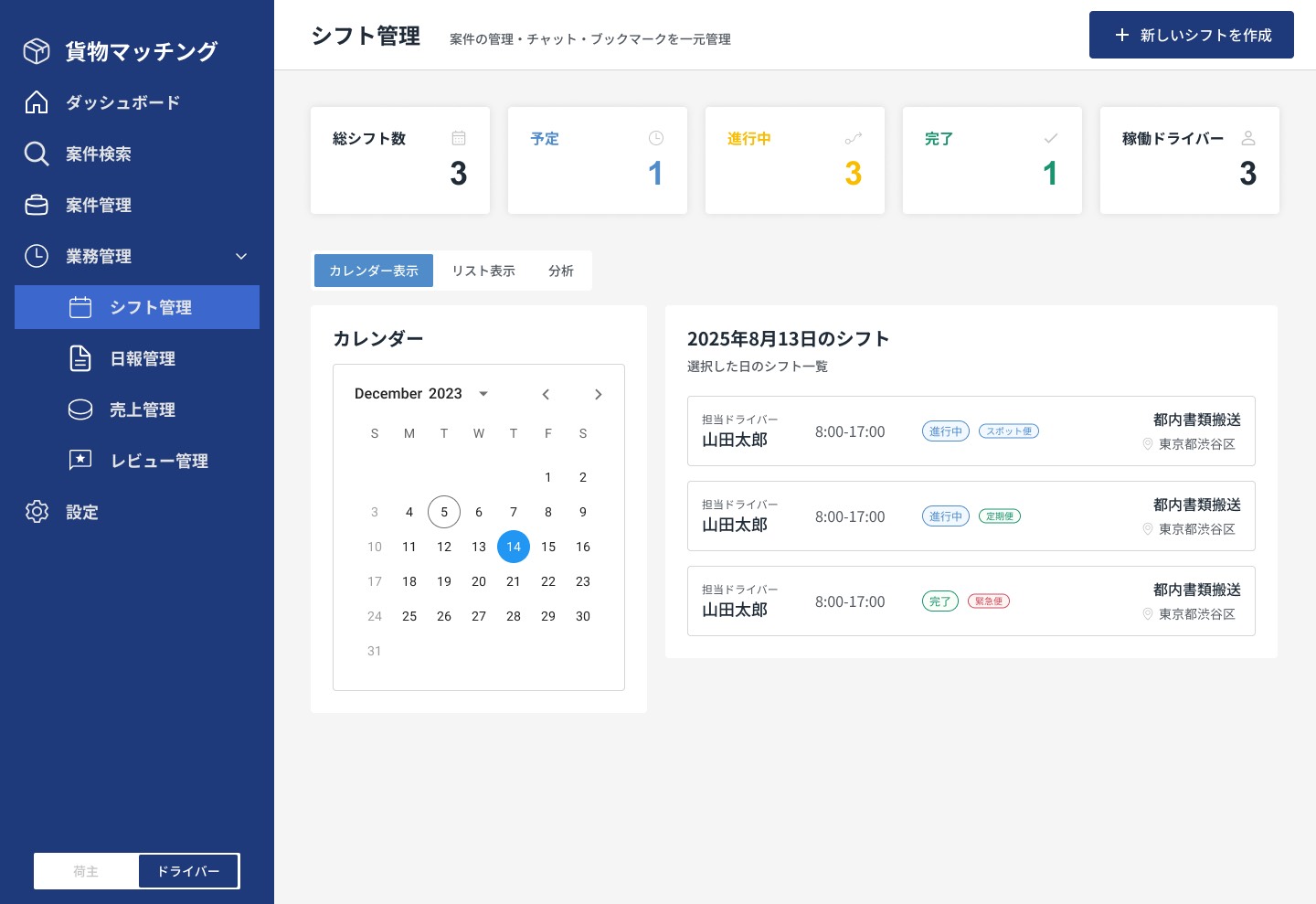
Task: Open the December 2023 month dropdown
Action: point(421,393)
